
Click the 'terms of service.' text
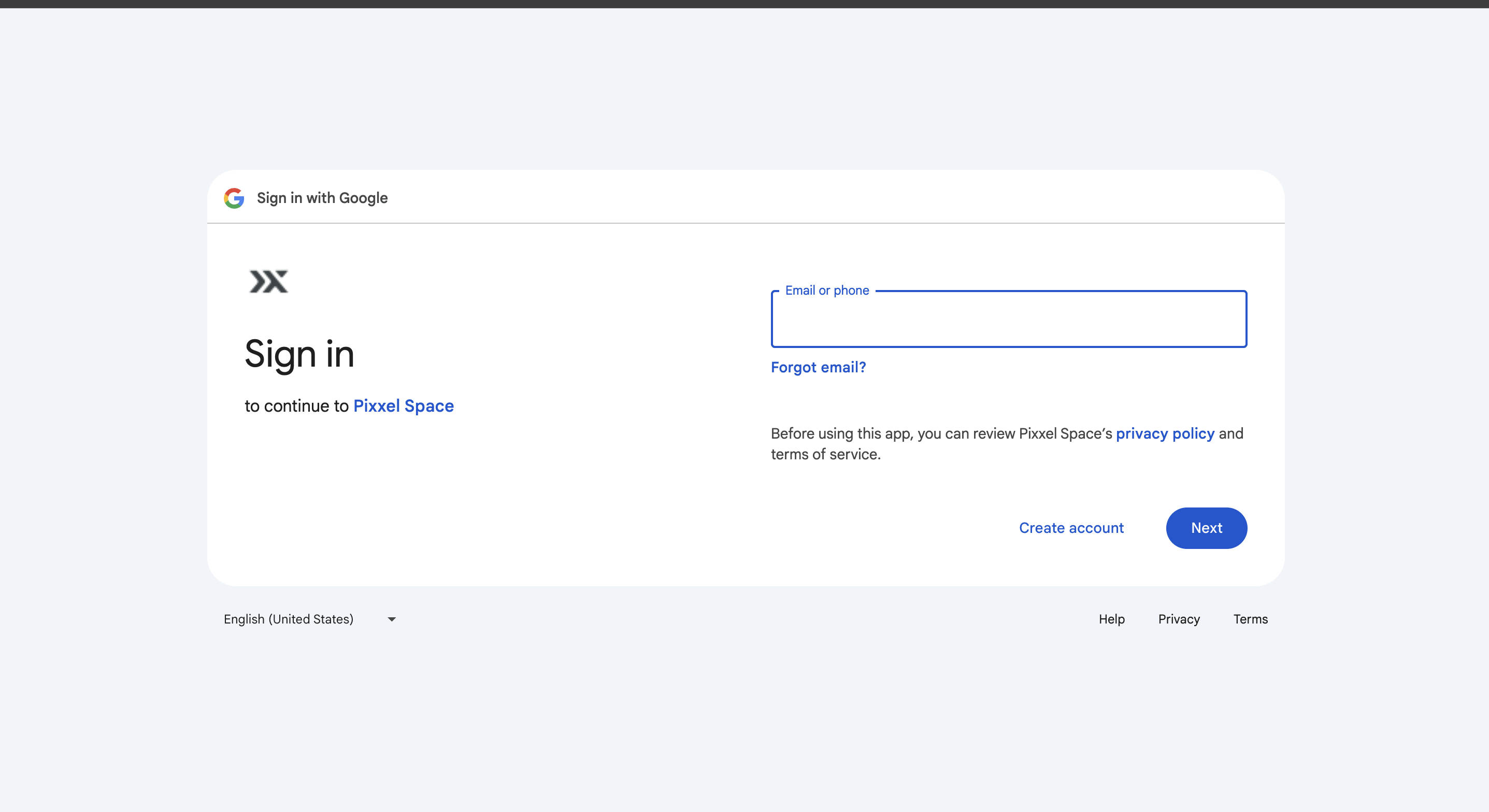(825, 454)
